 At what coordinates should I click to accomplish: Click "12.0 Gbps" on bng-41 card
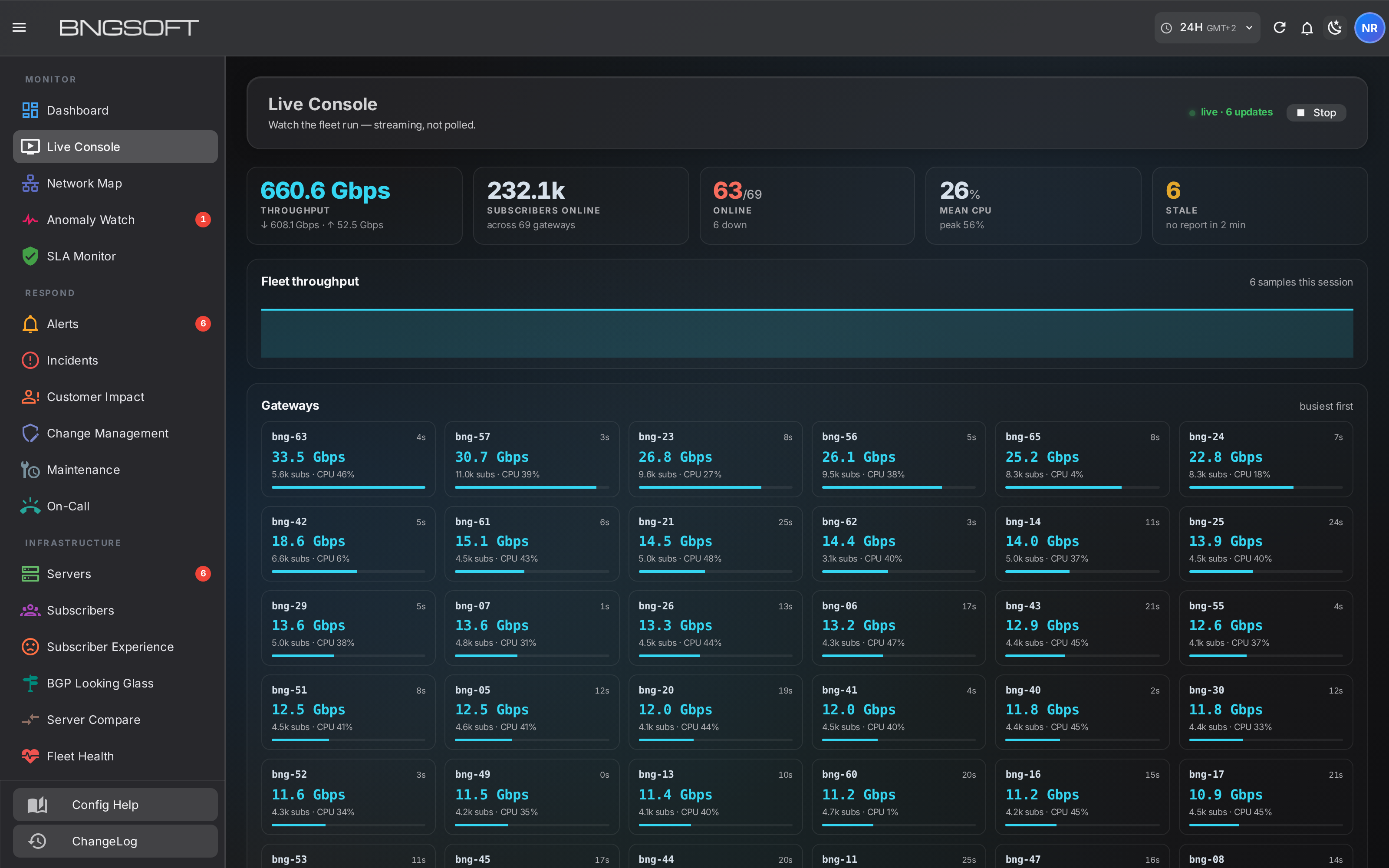tap(859, 710)
